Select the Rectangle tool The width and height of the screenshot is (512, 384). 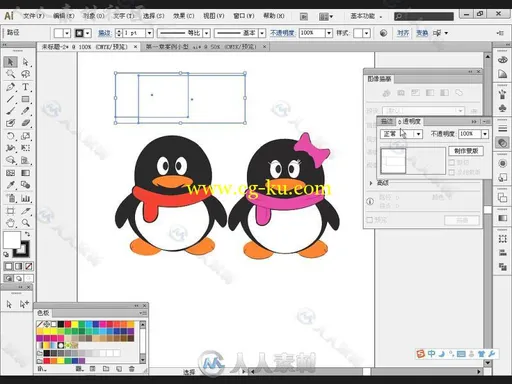pyautogui.click(x=25, y=99)
